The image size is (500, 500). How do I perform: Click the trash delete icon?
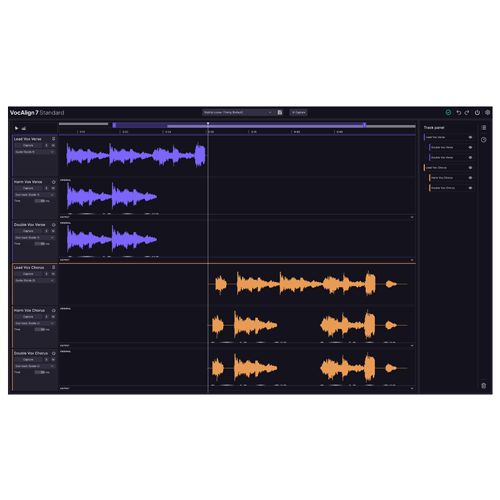click(484, 386)
